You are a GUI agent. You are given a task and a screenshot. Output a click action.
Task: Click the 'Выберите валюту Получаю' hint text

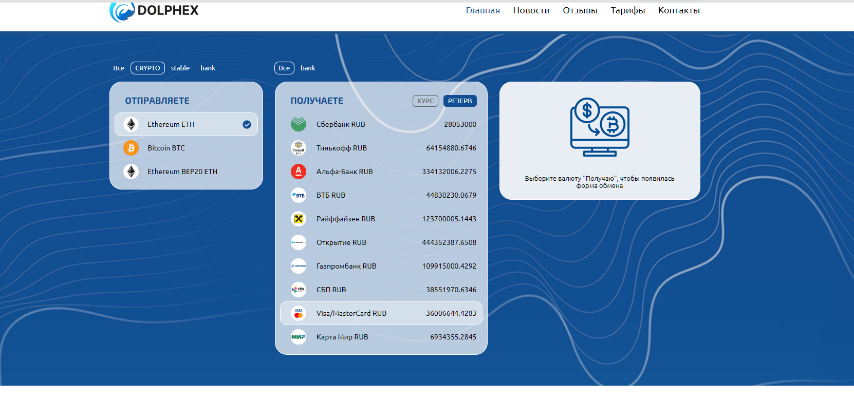[x=600, y=182]
